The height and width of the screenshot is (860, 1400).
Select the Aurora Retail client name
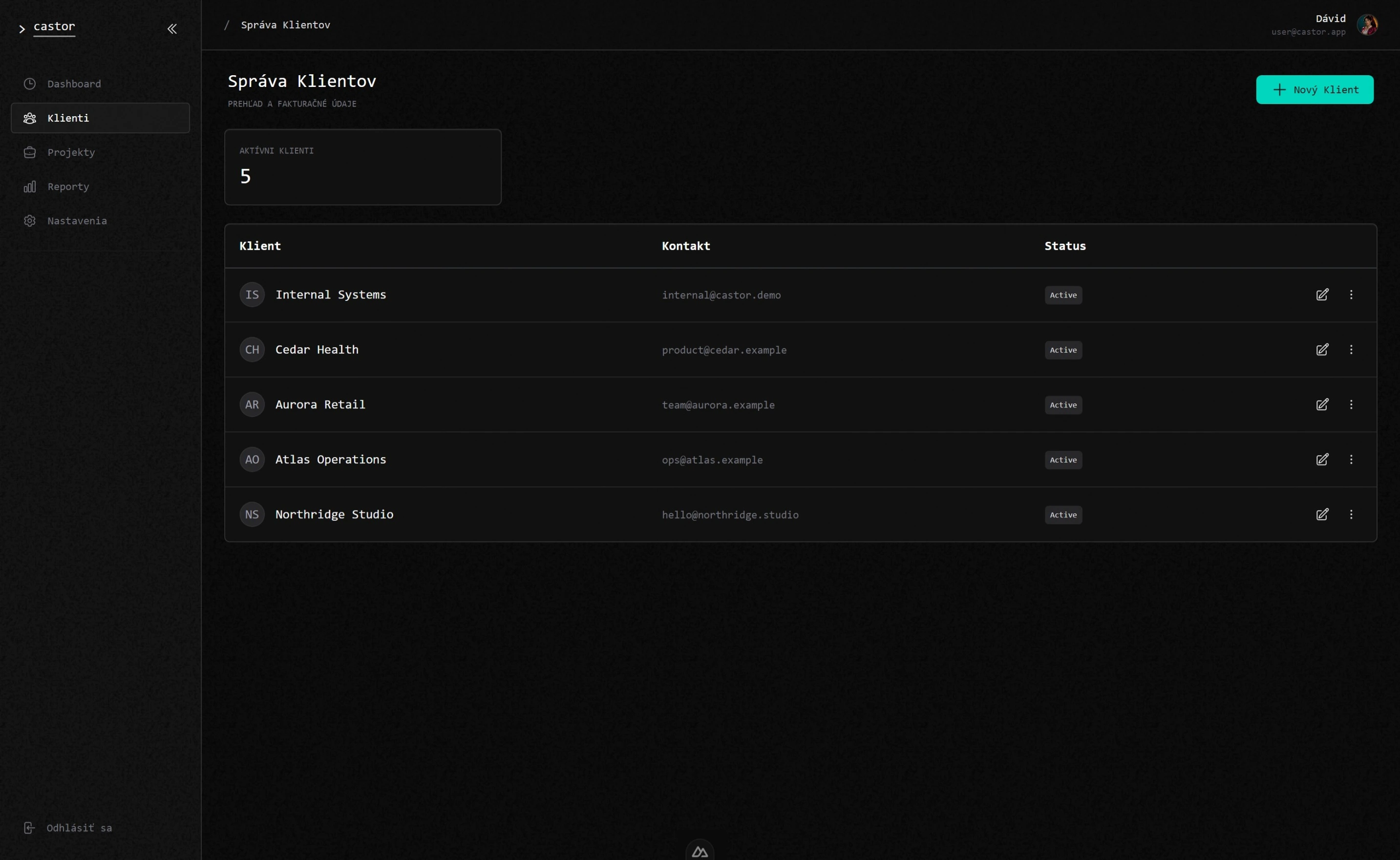pyautogui.click(x=320, y=404)
